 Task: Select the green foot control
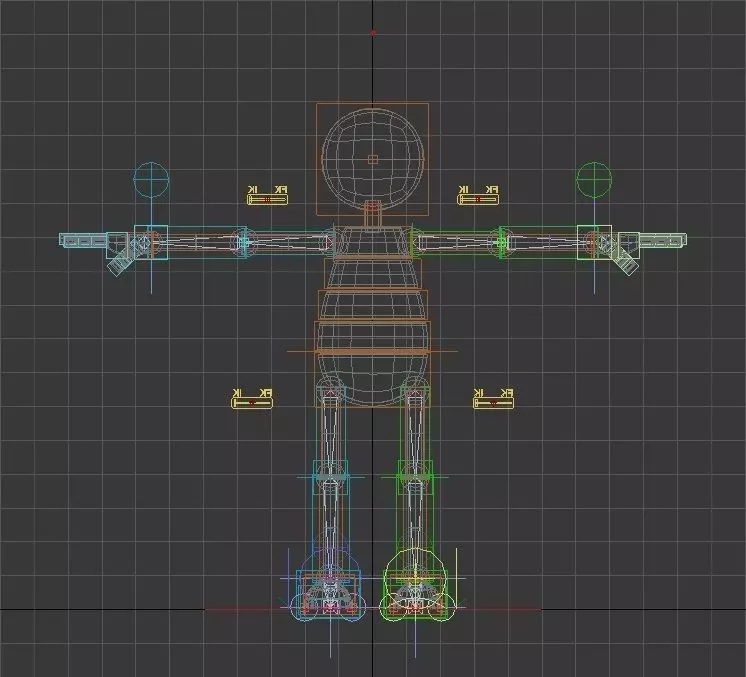click(415, 595)
